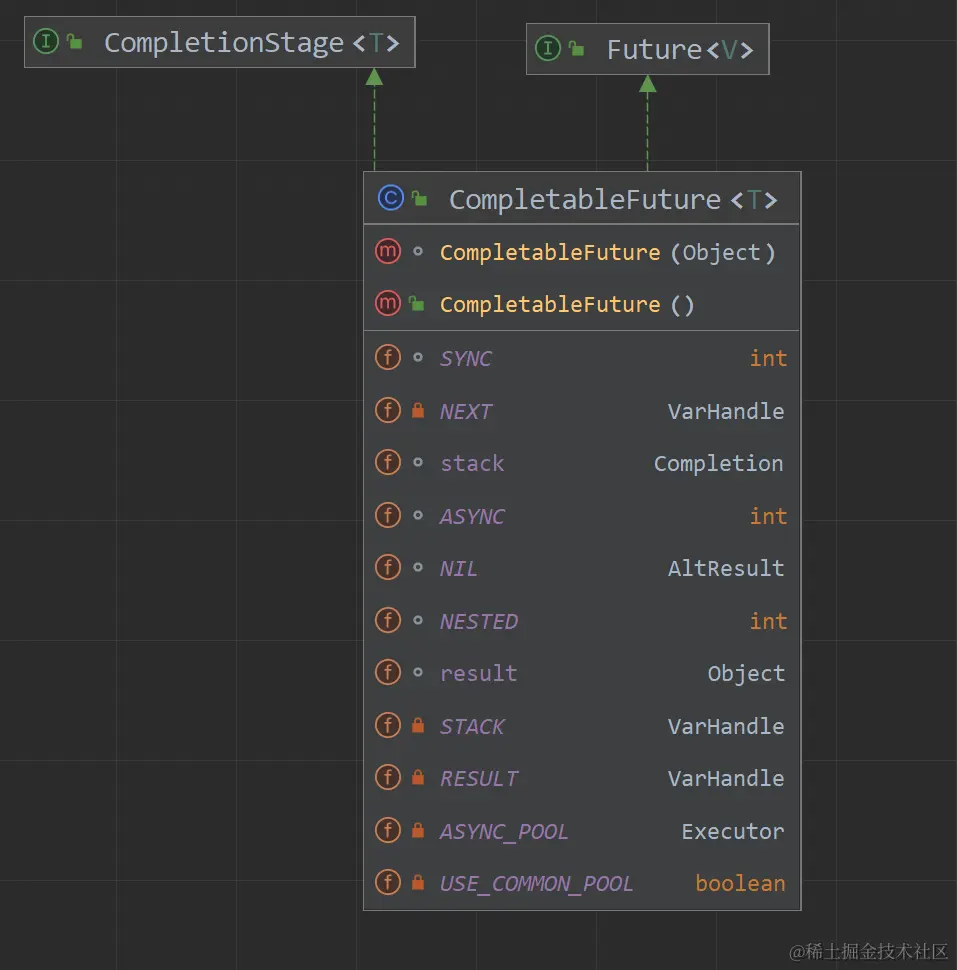The height and width of the screenshot is (970, 957).
Task: Click the field icon for NIL
Action: pyautogui.click(x=388, y=567)
